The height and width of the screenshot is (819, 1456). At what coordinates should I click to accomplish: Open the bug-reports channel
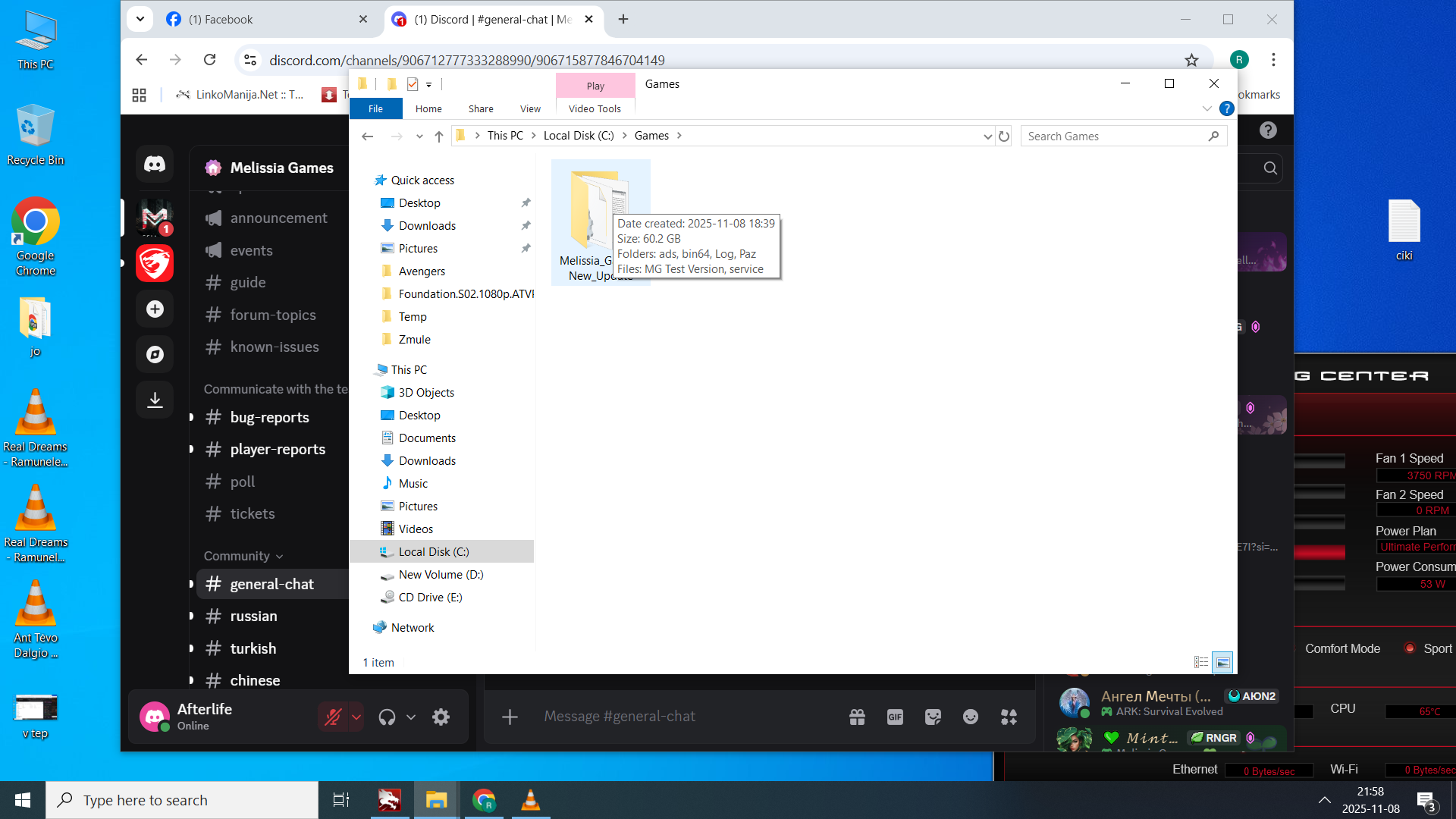pyautogui.click(x=269, y=417)
